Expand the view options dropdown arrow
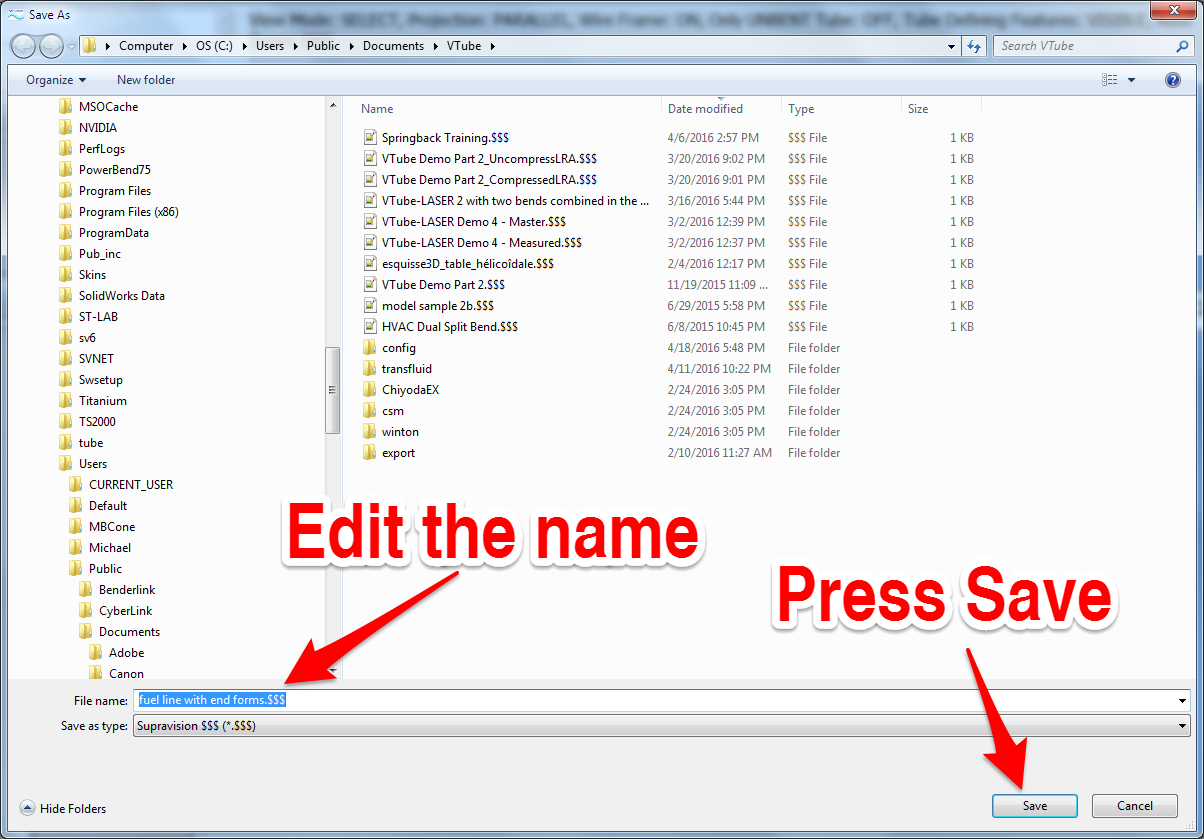The image size is (1204, 839). (x=1132, y=80)
